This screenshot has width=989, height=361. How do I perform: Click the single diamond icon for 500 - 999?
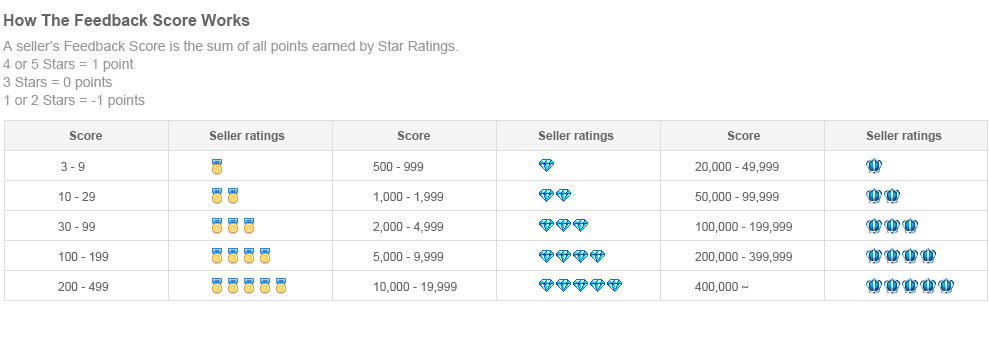pyautogui.click(x=546, y=165)
